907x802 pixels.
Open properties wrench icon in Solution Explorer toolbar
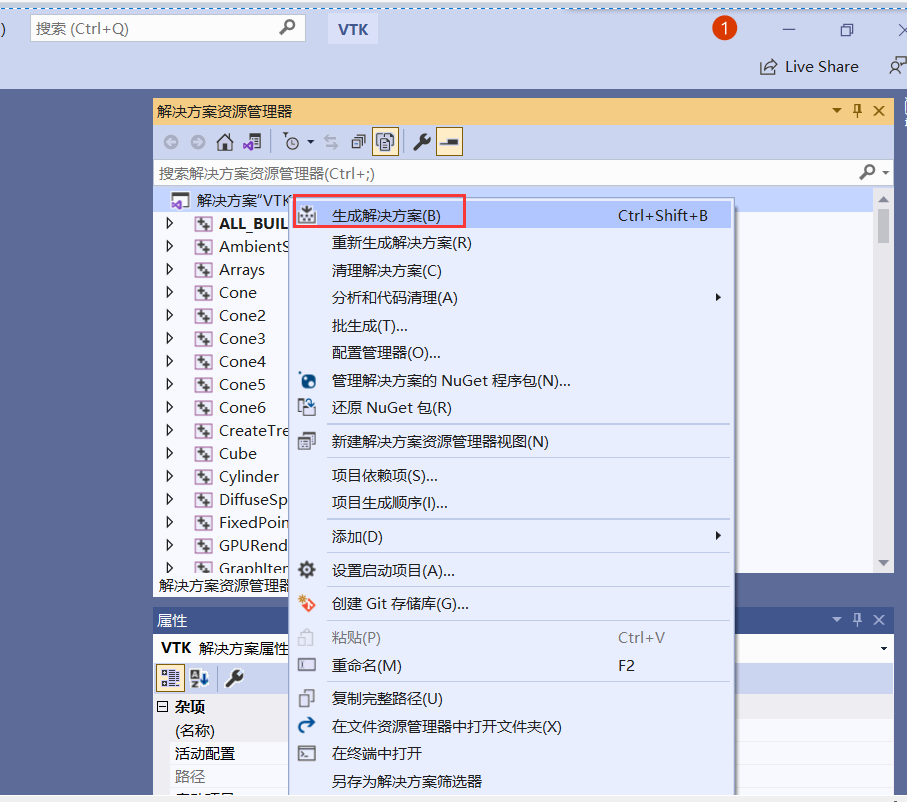pos(422,142)
